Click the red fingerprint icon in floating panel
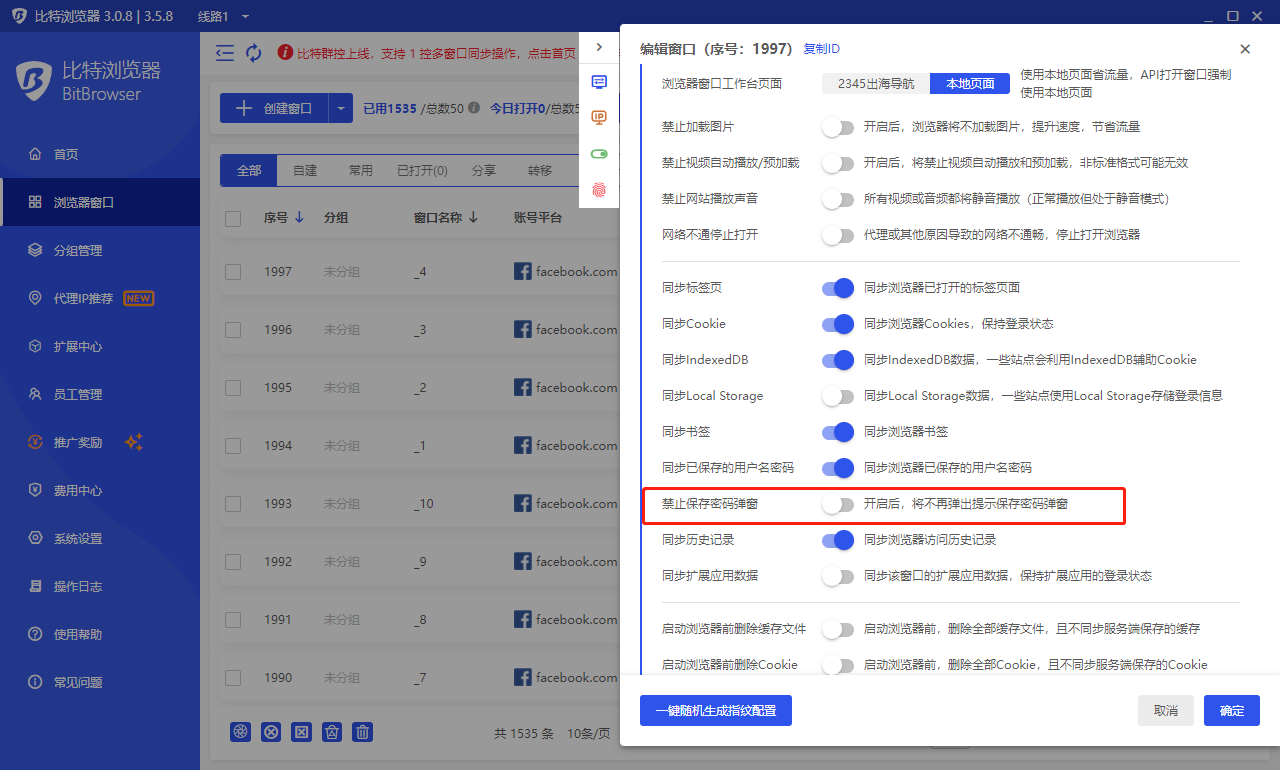Image resolution: width=1280 pixels, height=770 pixels. pyautogui.click(x=599, y=189)
